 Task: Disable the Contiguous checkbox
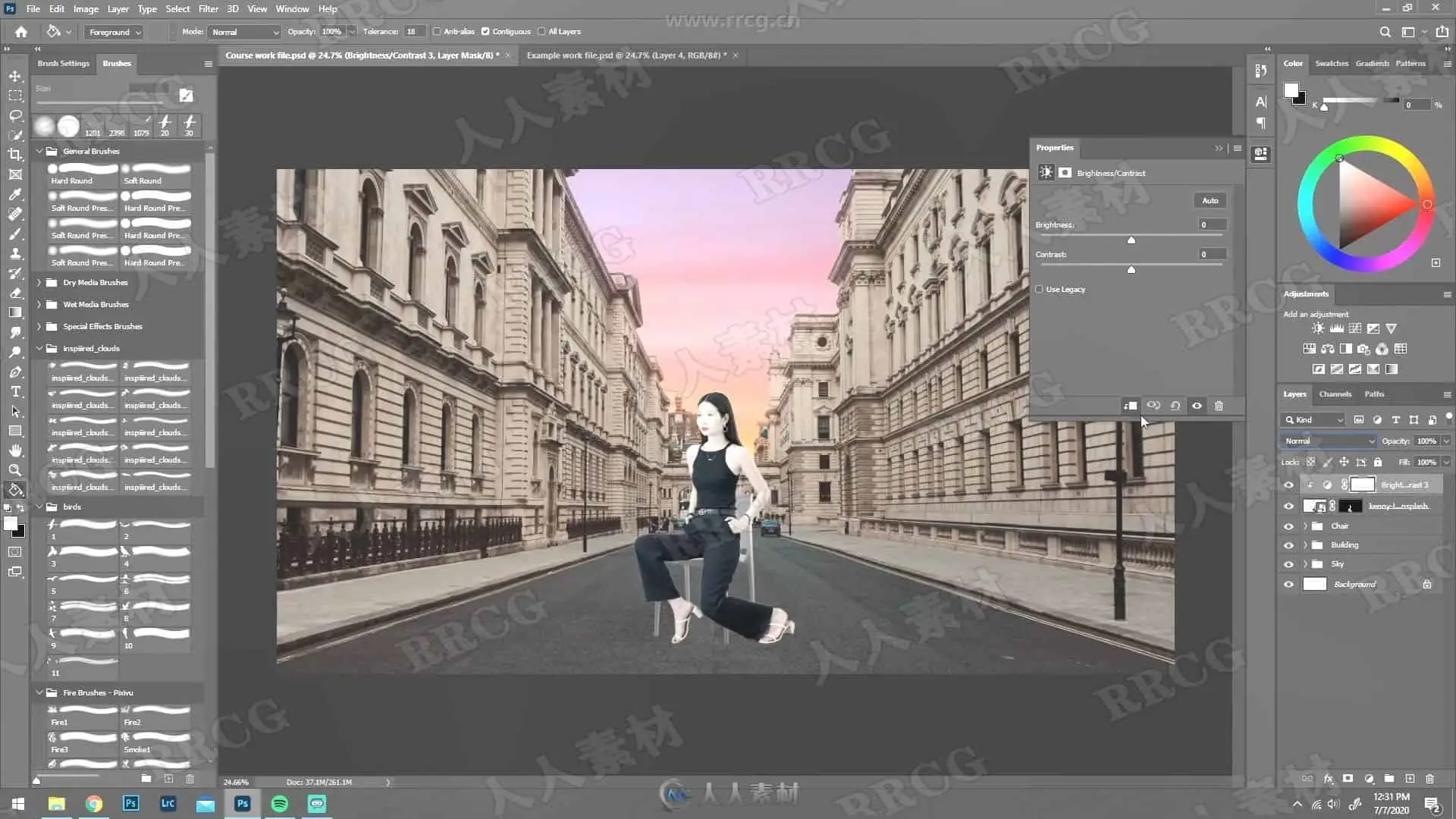[485, 32]
